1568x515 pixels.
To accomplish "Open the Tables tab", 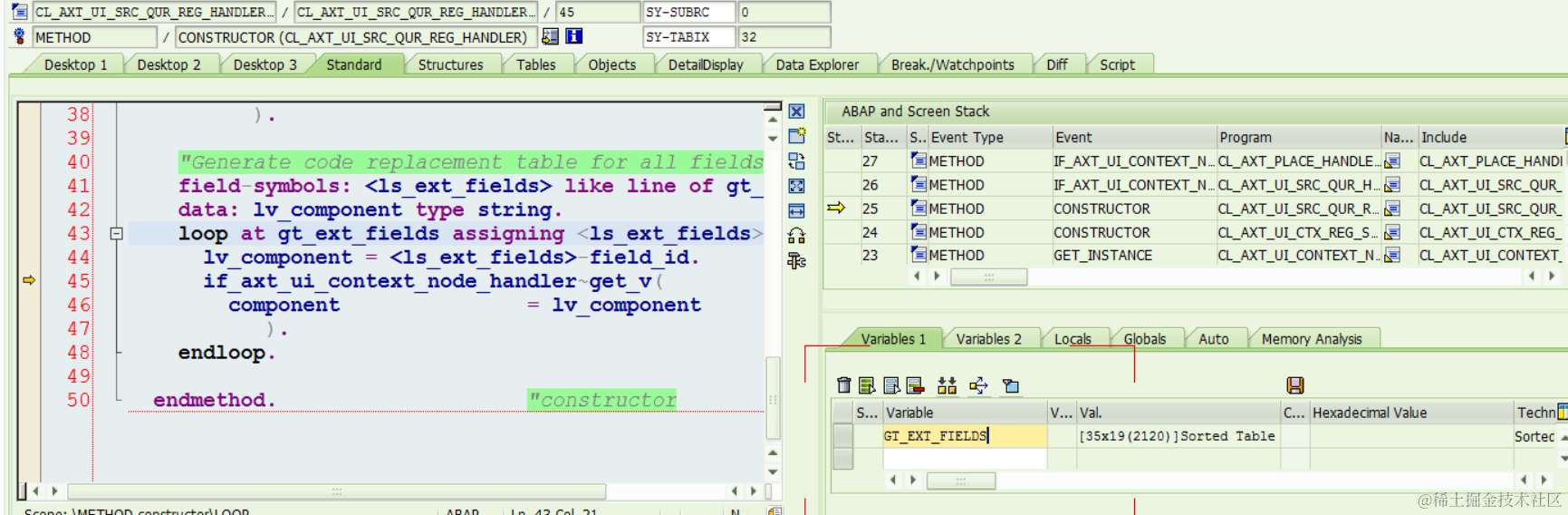I will click(x=535, y=64).
